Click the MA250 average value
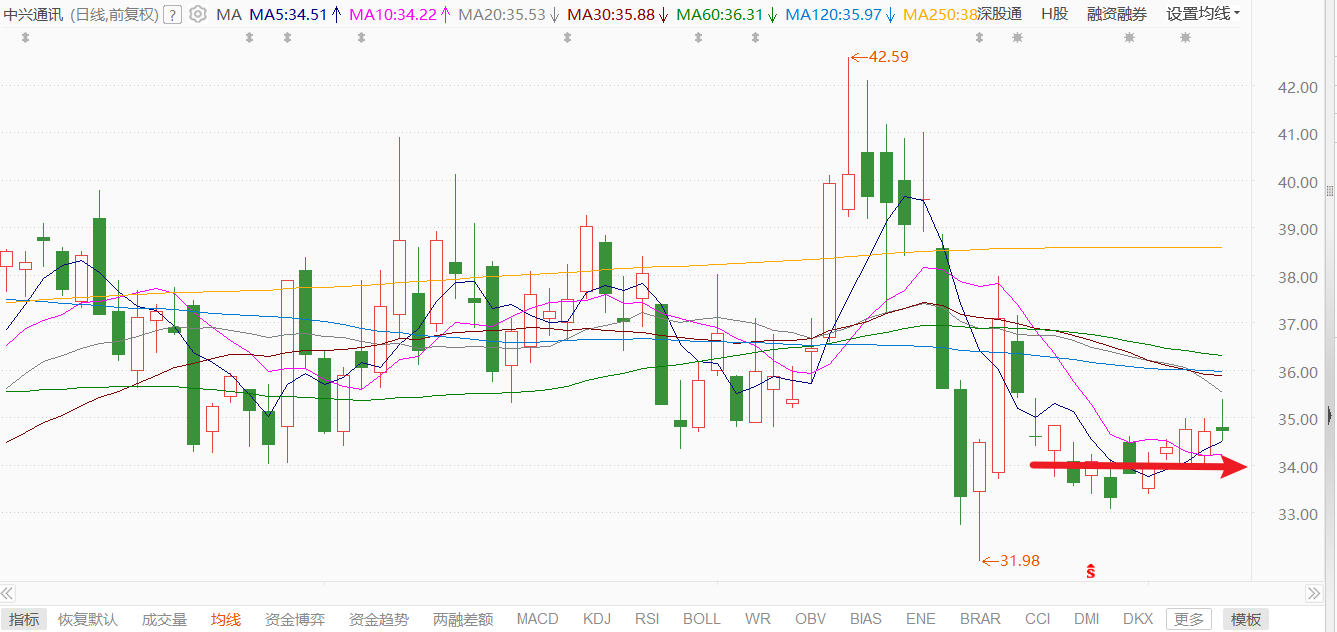This screenshot has width=1337, height=632. (940, 14)
